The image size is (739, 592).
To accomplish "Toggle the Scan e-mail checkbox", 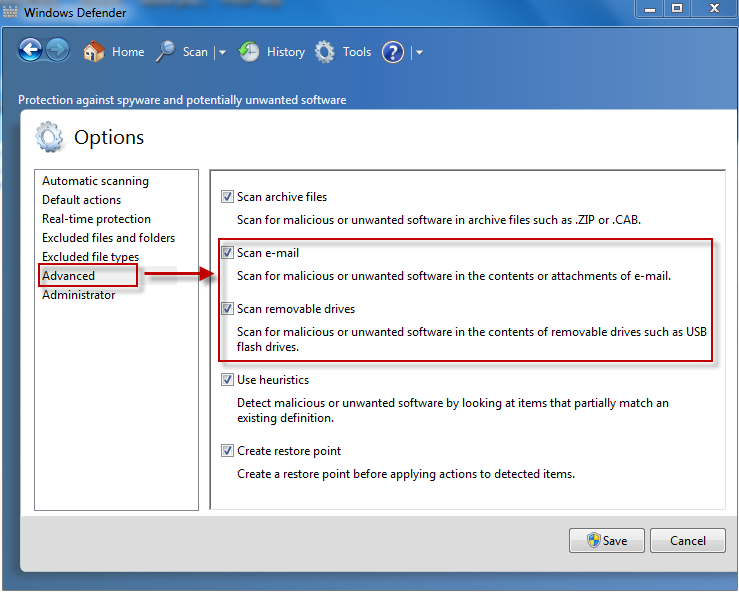I will [227, 253].
